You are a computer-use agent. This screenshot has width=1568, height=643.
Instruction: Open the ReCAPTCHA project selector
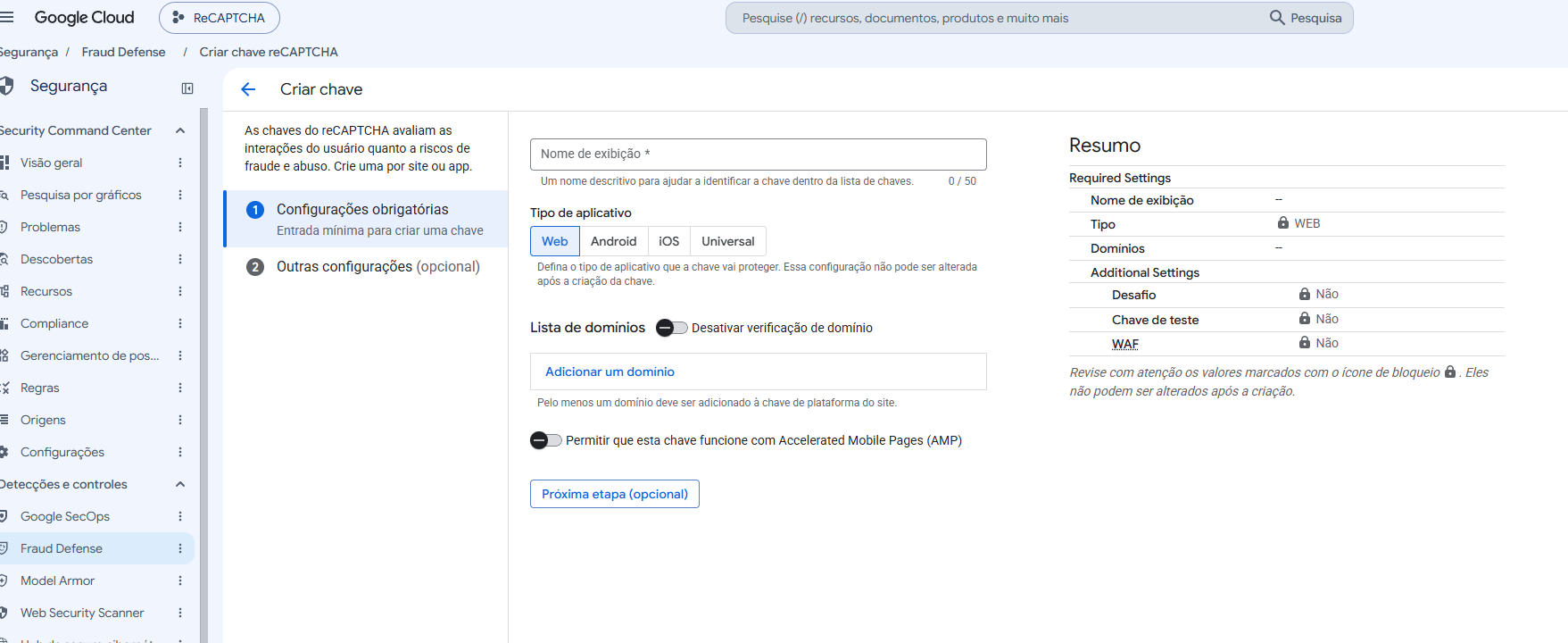coord(220,18)
